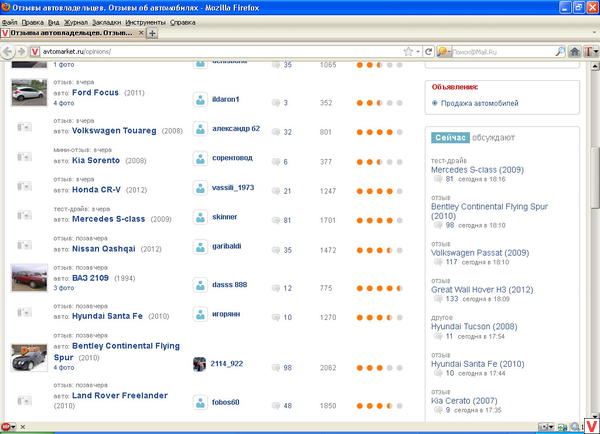Click comment icon under Volkswagen Passat sidebar item
Screen dimensions: 600x434
coord(438,262)
